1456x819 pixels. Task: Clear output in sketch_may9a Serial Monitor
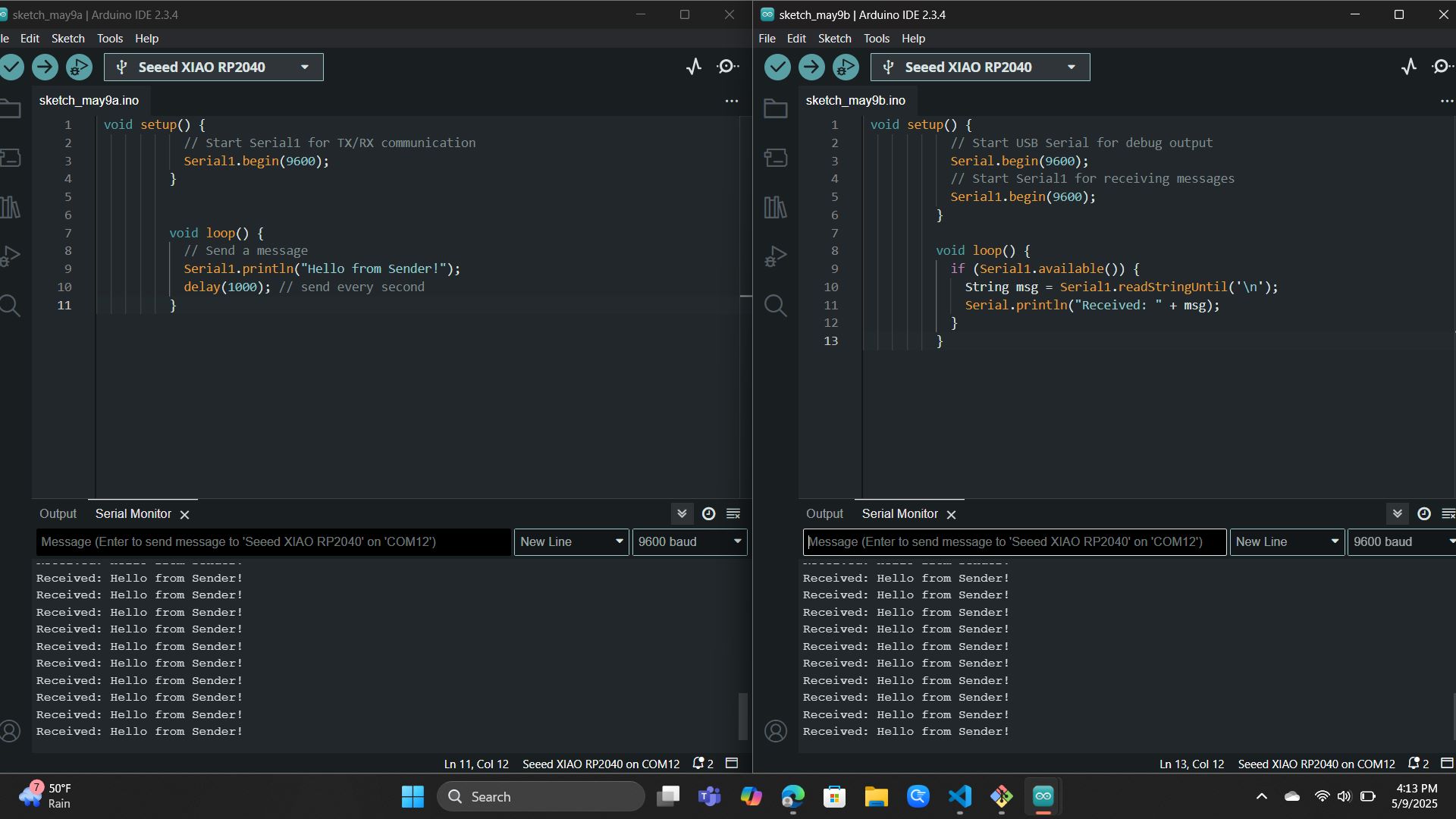[x=733, y=513]
